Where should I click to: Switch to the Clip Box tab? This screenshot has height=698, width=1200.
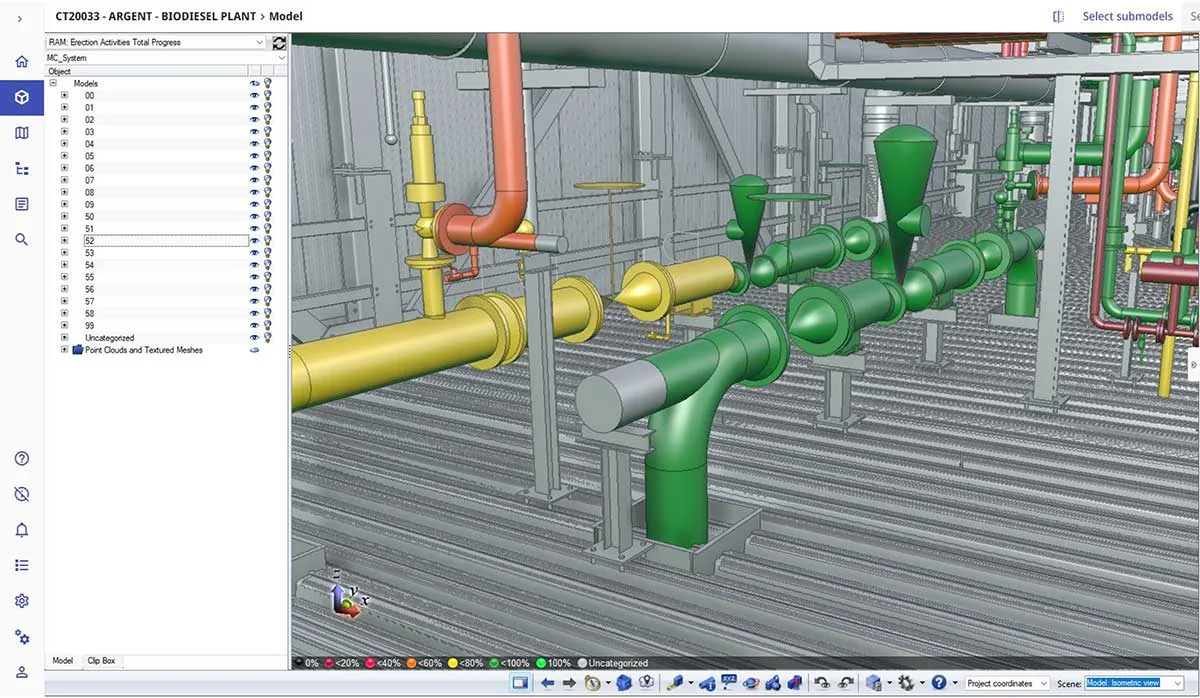coord(101,661)
